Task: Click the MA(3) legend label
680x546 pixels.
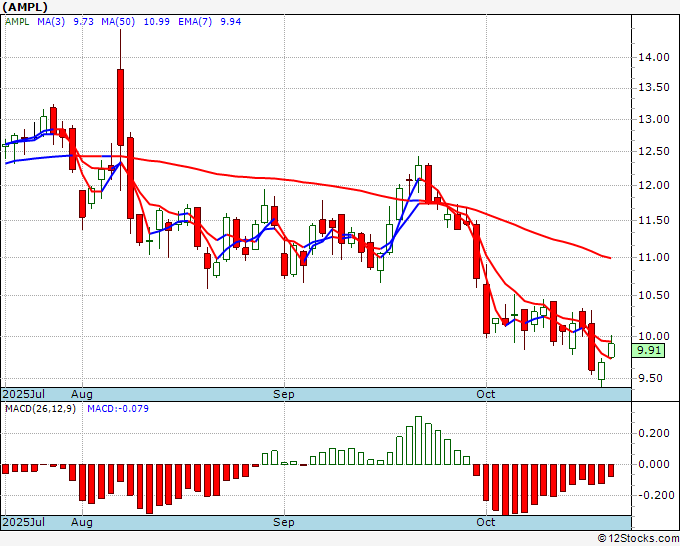Action: [51, 22]
